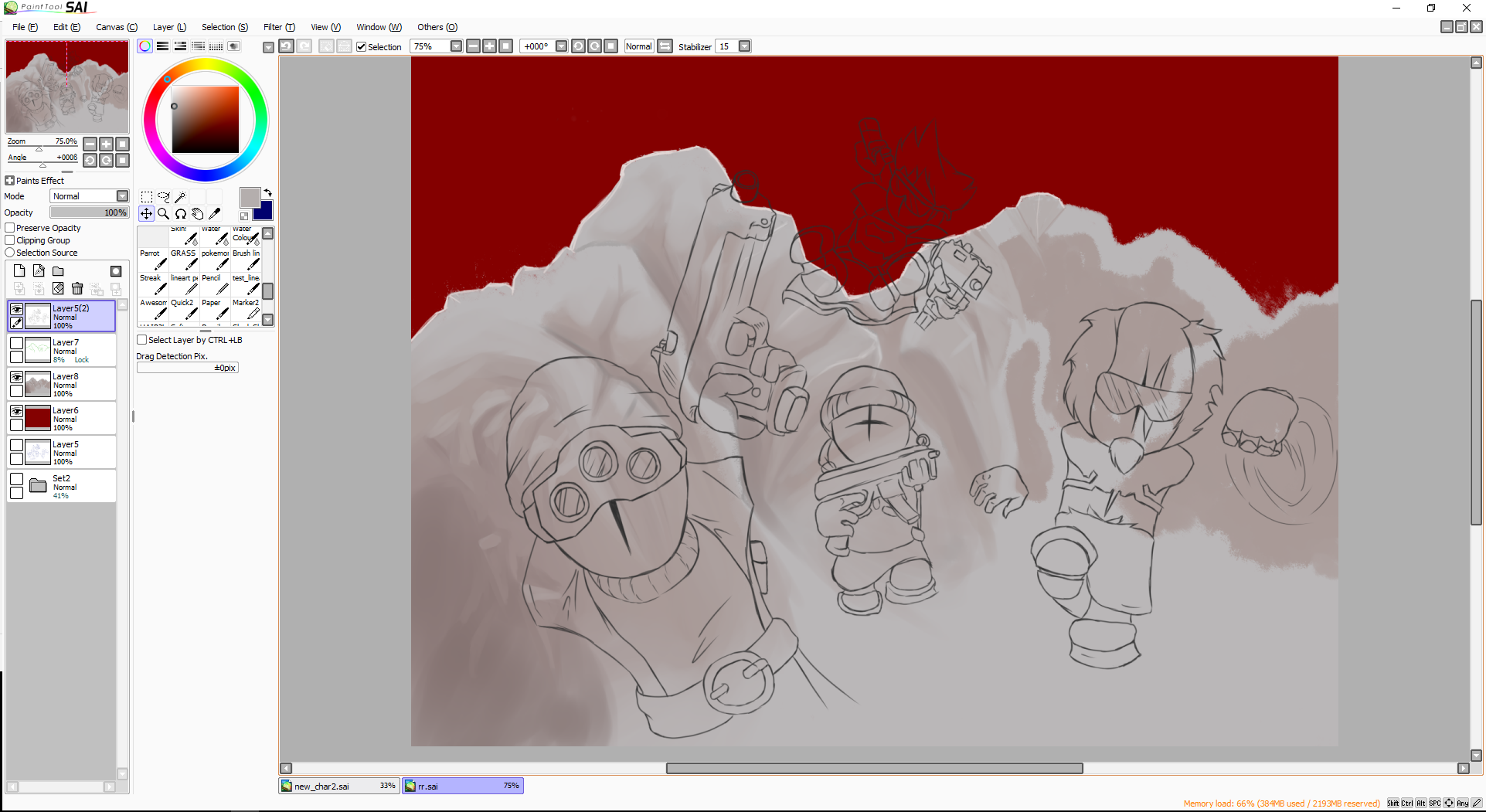Select the Parrot brush
This screenshot has height=812, width=1486.
(x=153, y=260)
